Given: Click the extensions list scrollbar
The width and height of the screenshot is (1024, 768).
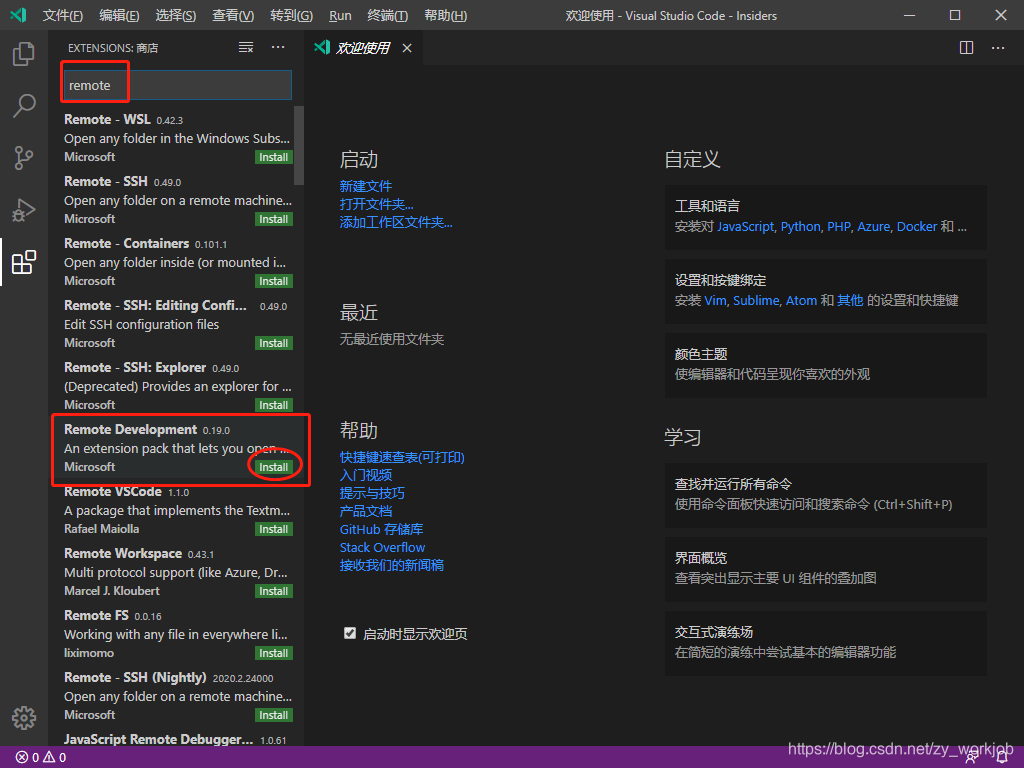Looking at the screenshot, I should [298, 145].
